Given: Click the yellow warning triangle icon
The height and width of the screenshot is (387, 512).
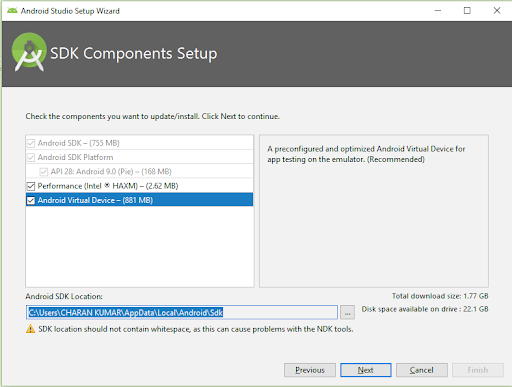Looking at the screenshot, I should click(x=30, y=329).
